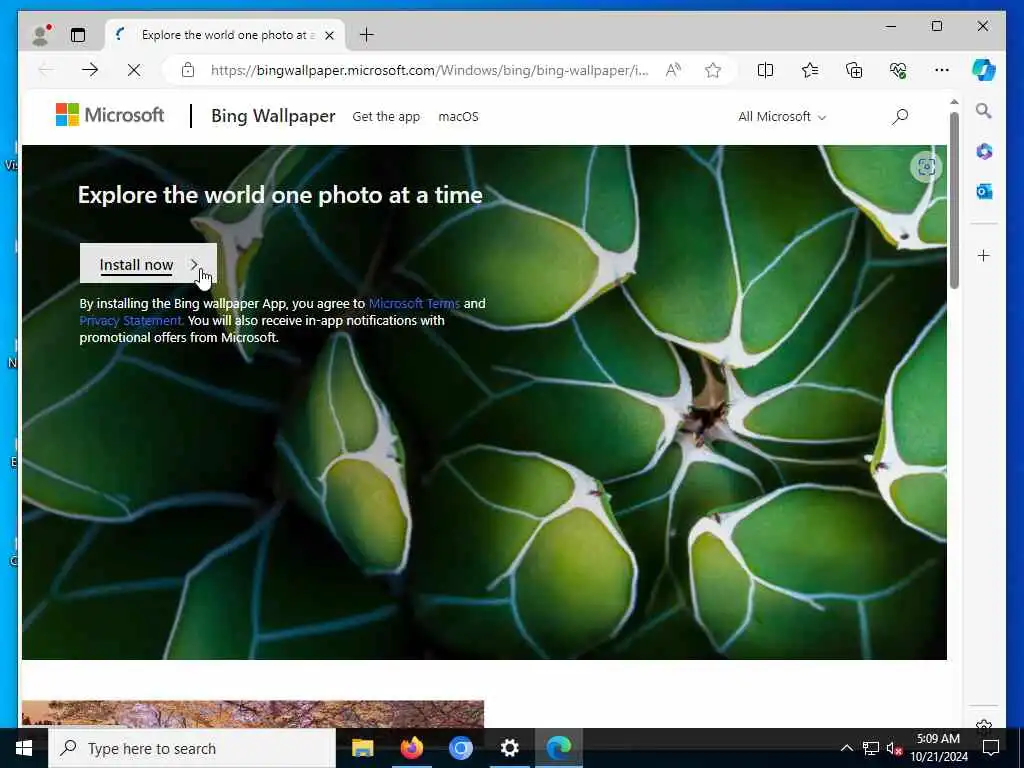This screenshot has width=1024, height=768.
Task: Show hidden tray icons chevron
Action: click(846, 748)
